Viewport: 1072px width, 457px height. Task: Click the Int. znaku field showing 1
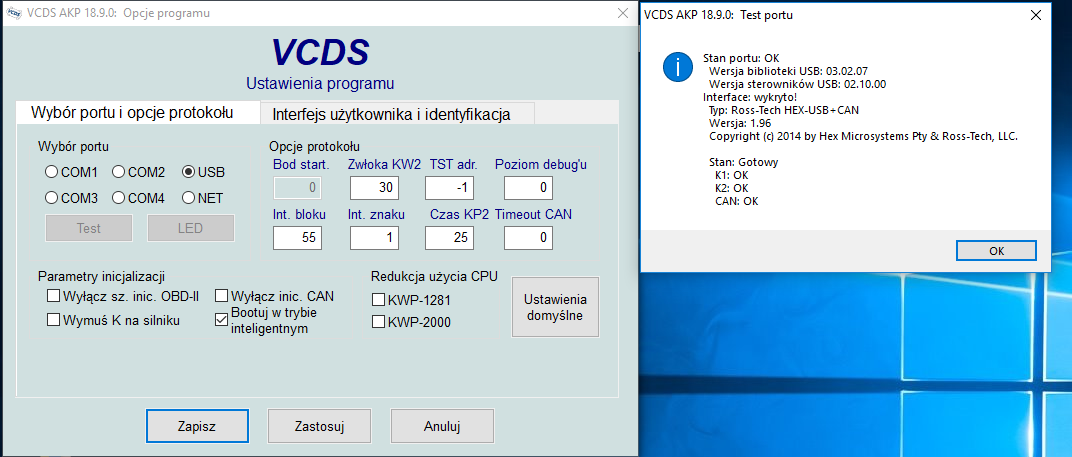pyautogui.click(x=375, y=238)
